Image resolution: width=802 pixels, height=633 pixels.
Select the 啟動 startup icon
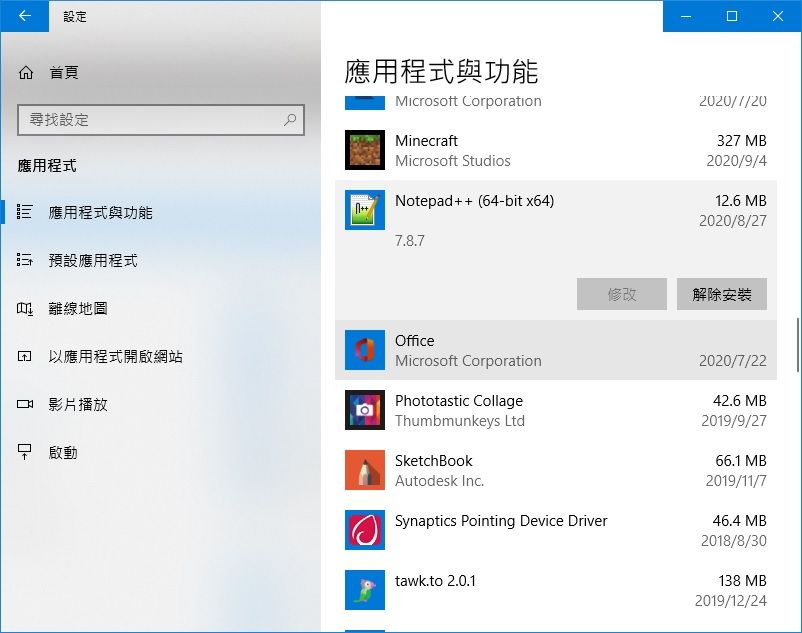click(25, 452)
